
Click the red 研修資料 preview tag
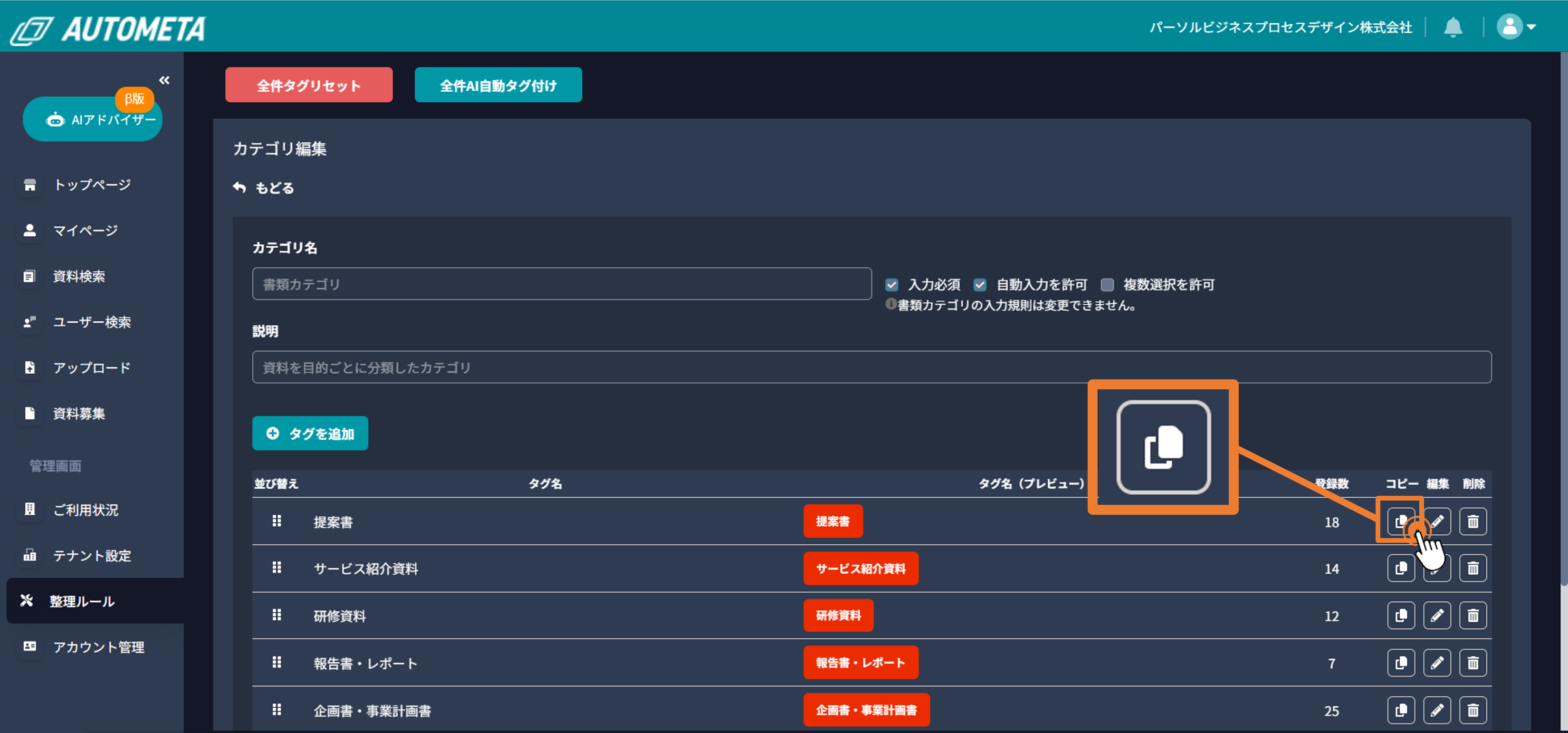[x=838, y=616]
